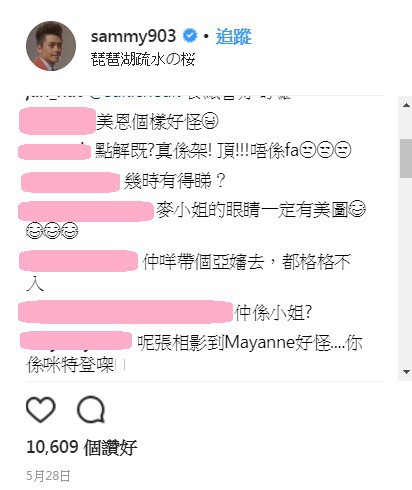
Task: View who liked via 10,609 個讚好
Action: tap(82, 447)
